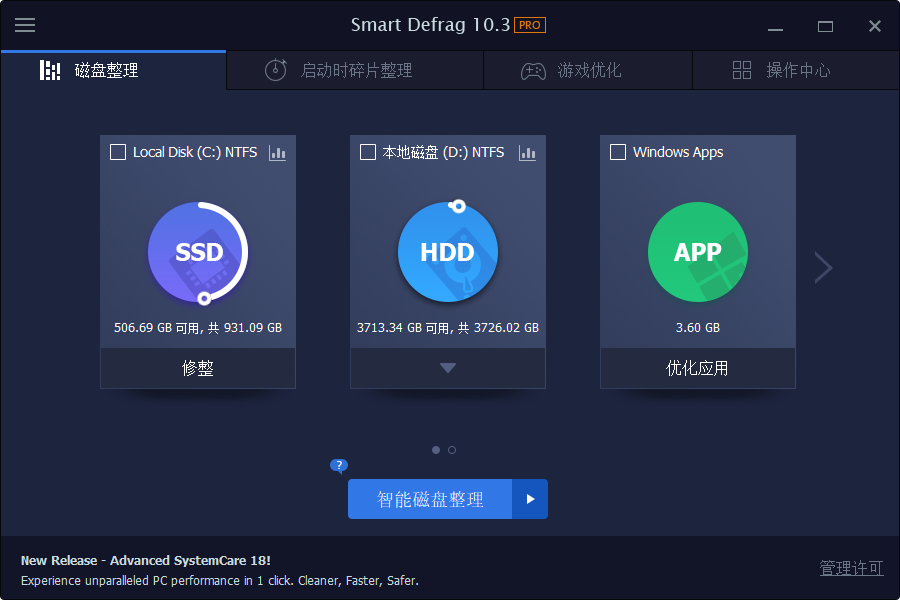Open the chart icon on Local Disk (C:)
This screenshot has height=600, width=900.
coord(277,153)
